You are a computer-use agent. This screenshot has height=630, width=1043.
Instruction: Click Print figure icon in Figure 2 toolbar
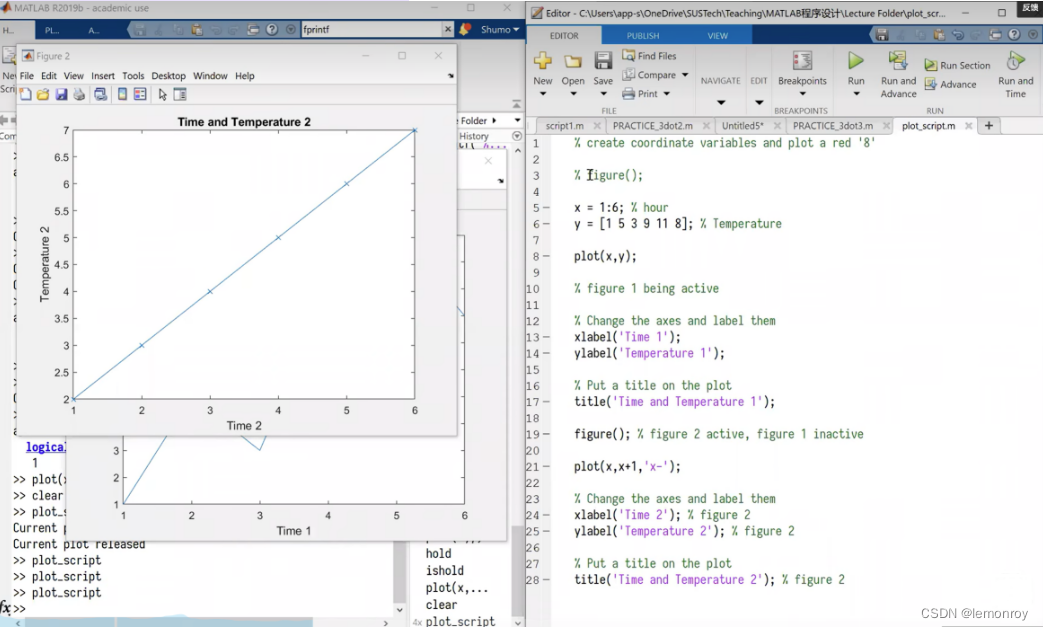[x=79, y=94]
